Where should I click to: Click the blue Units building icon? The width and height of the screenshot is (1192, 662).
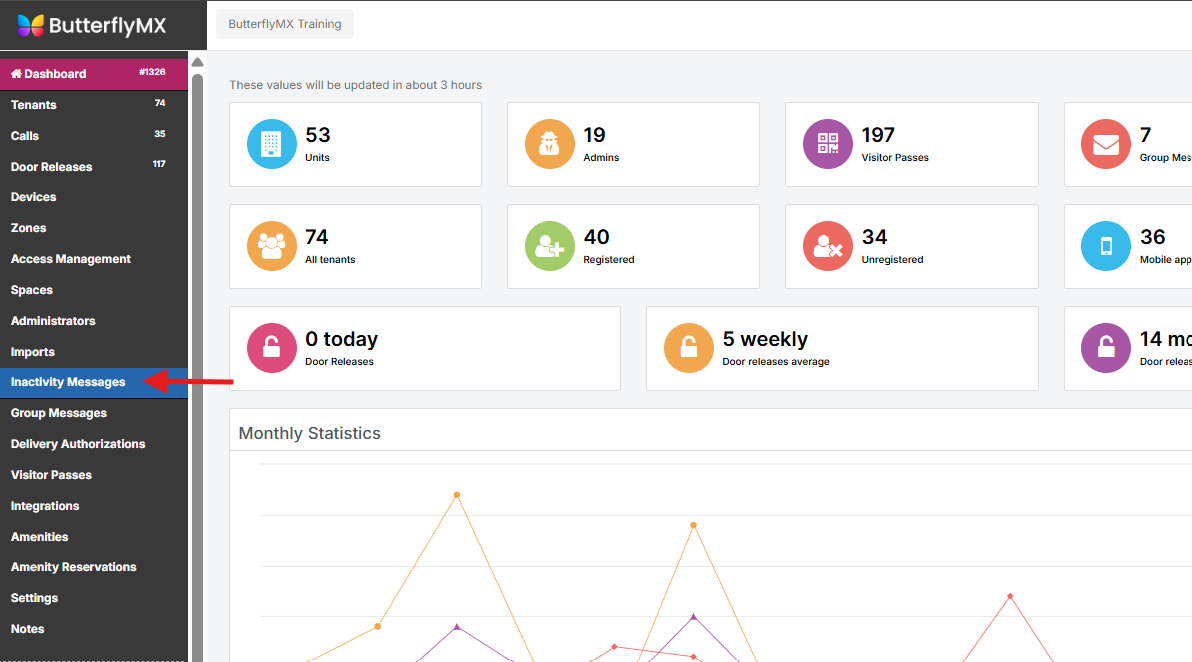tap(272, 144)
